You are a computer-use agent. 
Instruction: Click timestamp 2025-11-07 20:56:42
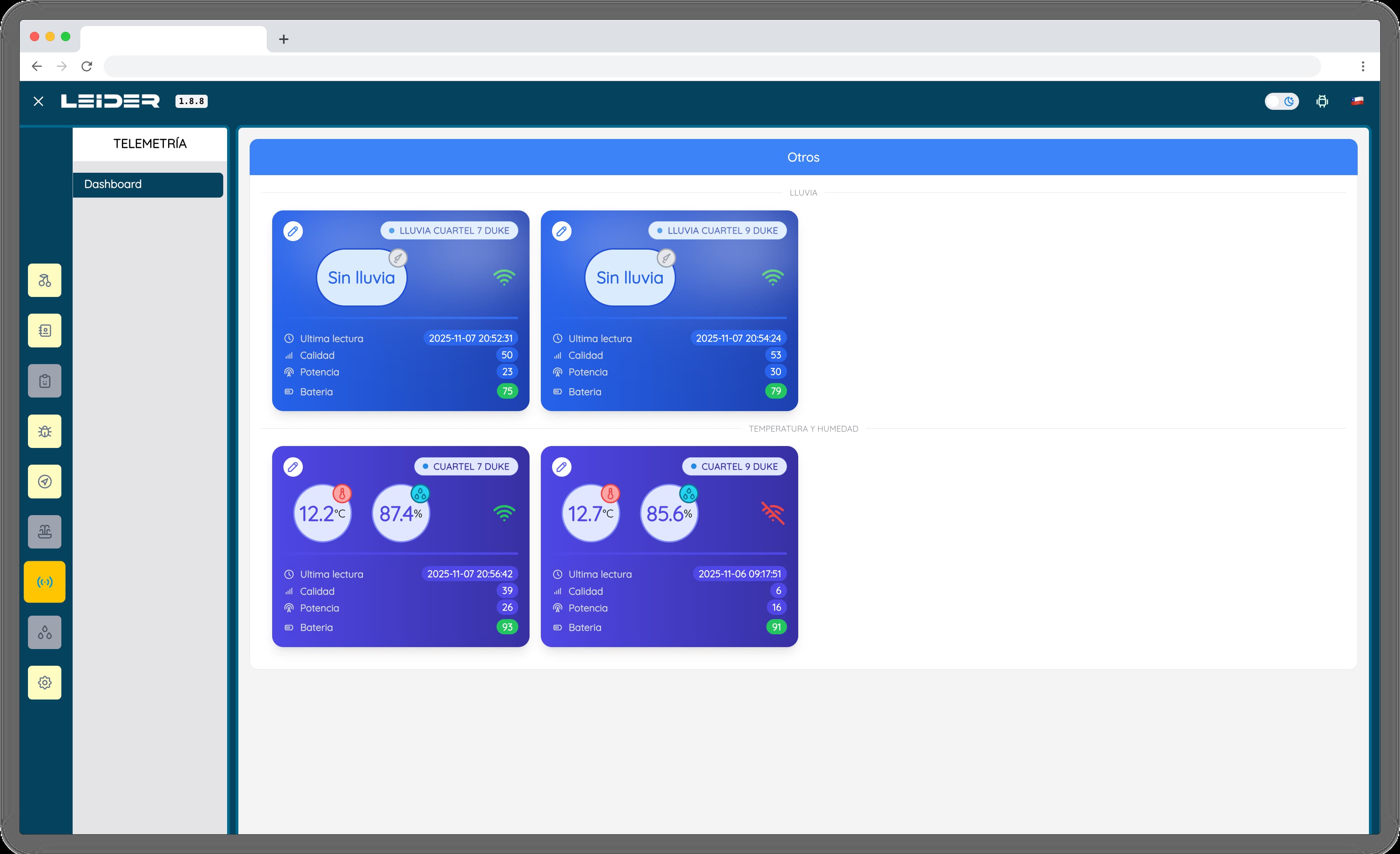470,574
